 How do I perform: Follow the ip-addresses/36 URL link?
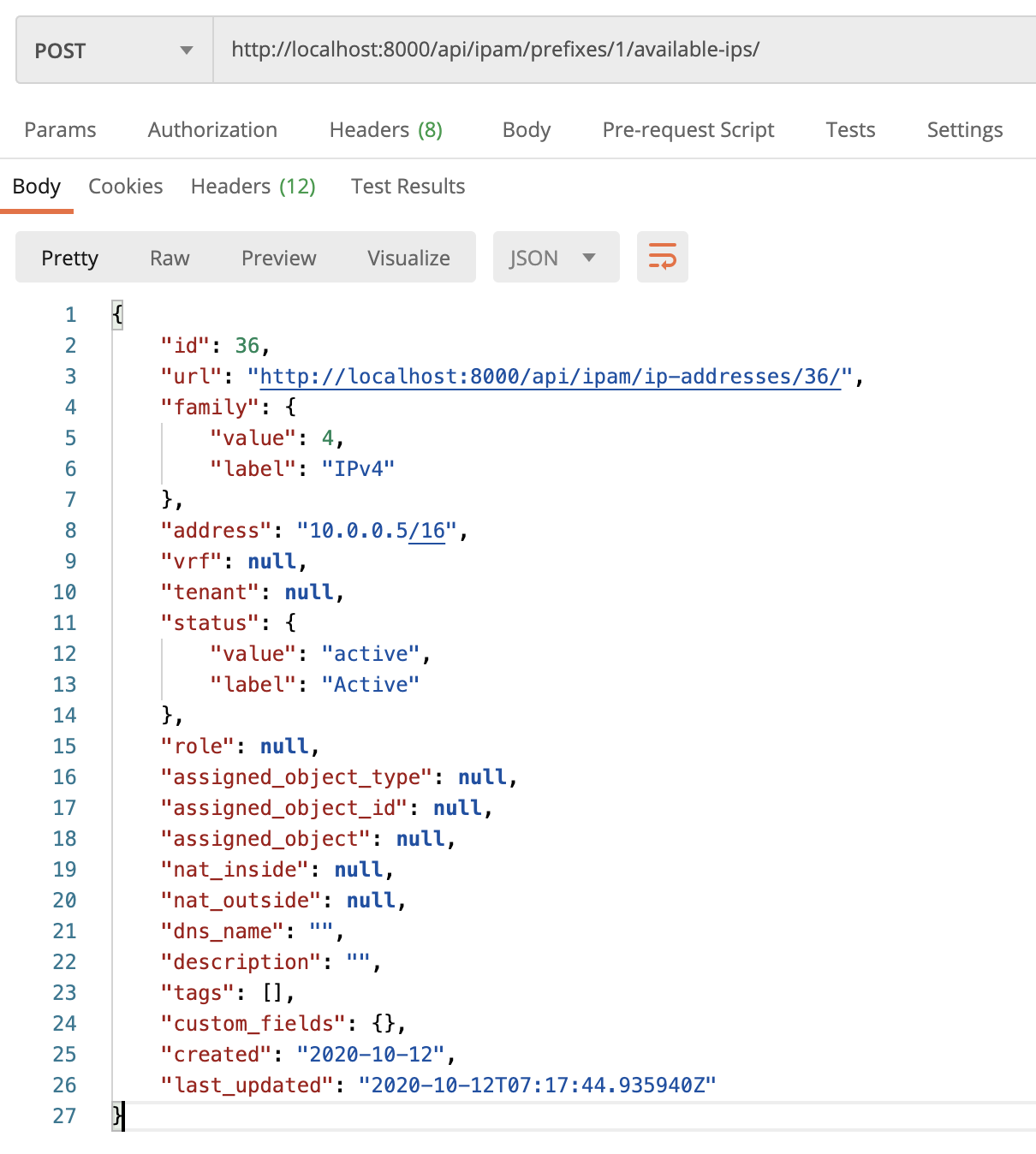coord(550,377)
